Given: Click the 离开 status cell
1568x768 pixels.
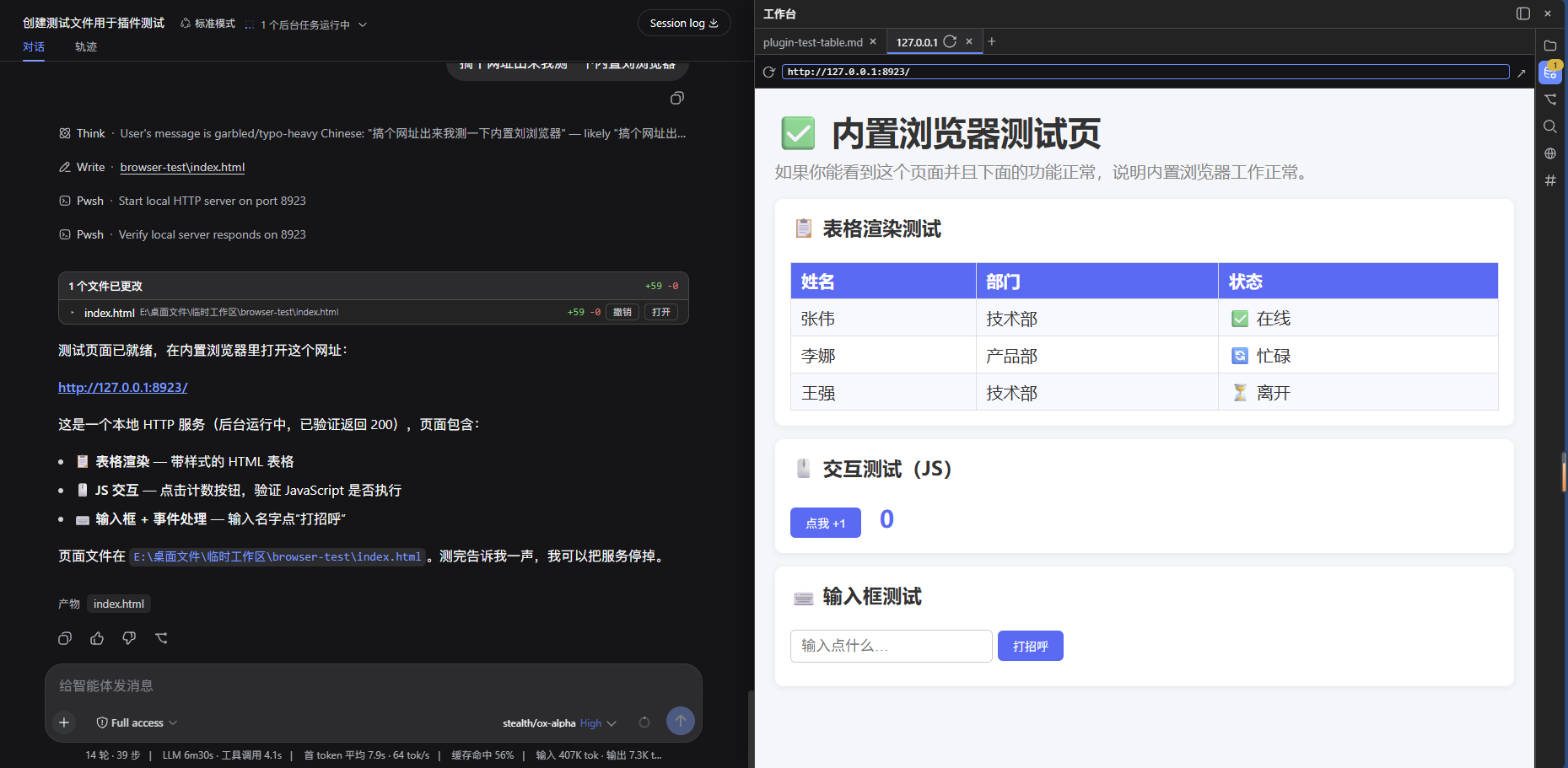Looking at the screenshot, I should (x=1358, y=393).
